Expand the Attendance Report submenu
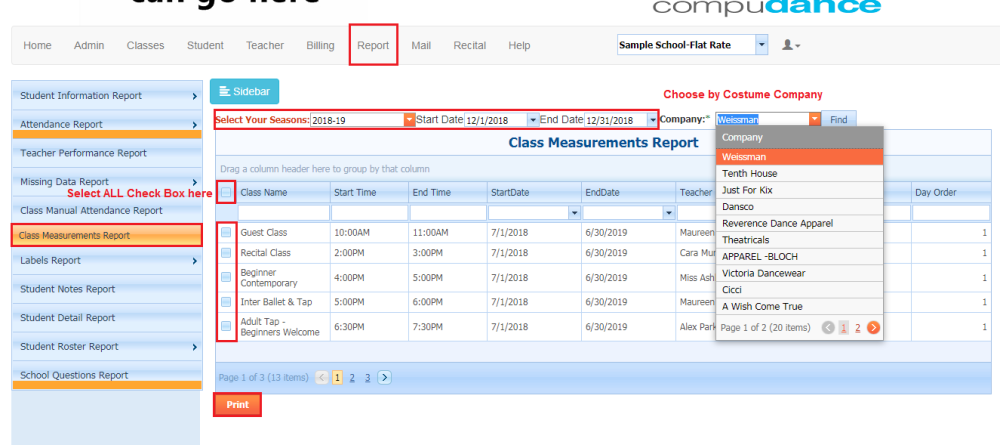 (194, 125)
